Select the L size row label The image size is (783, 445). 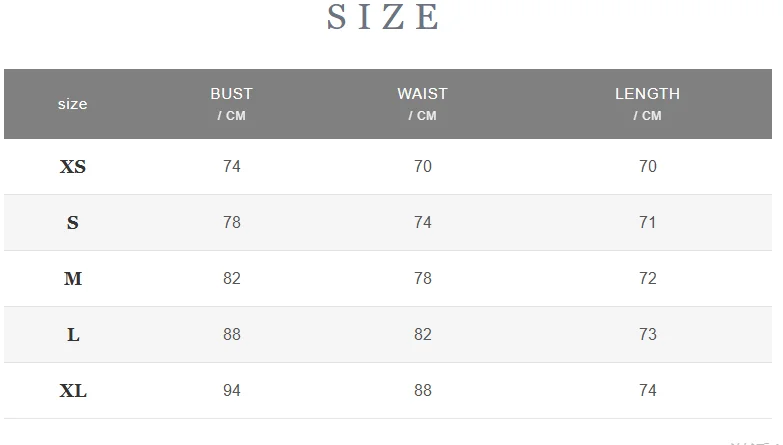73,334
